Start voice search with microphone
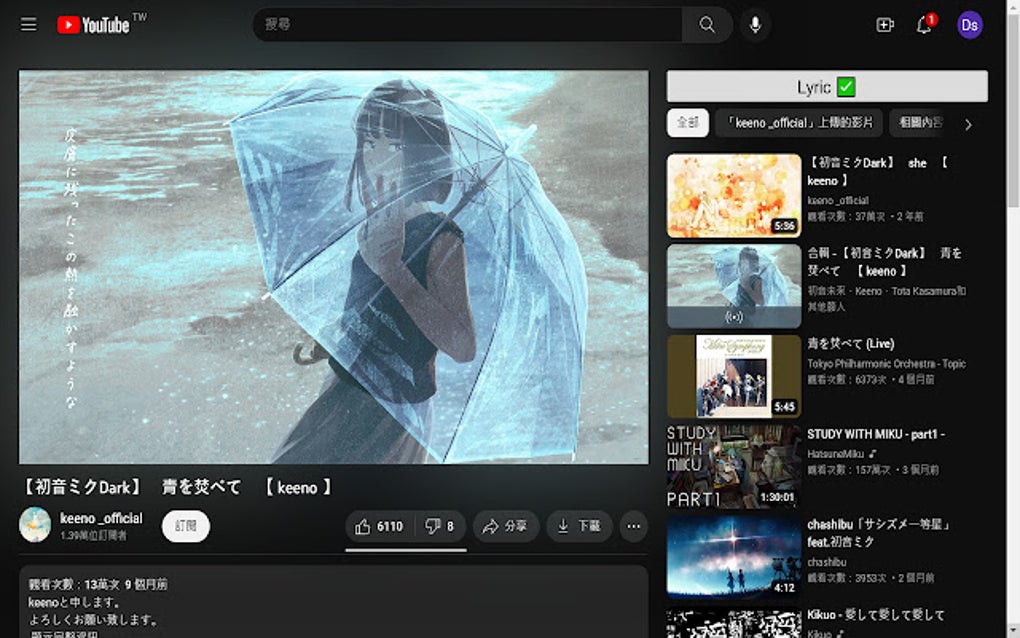The image size is (1020, 638). click(x=755, y=25)
